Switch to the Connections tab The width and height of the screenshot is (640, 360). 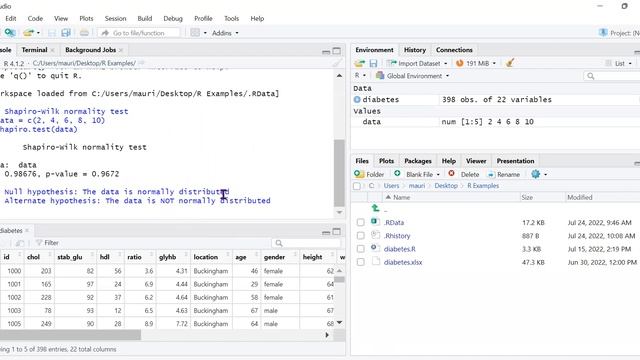(x=454, y=50)
